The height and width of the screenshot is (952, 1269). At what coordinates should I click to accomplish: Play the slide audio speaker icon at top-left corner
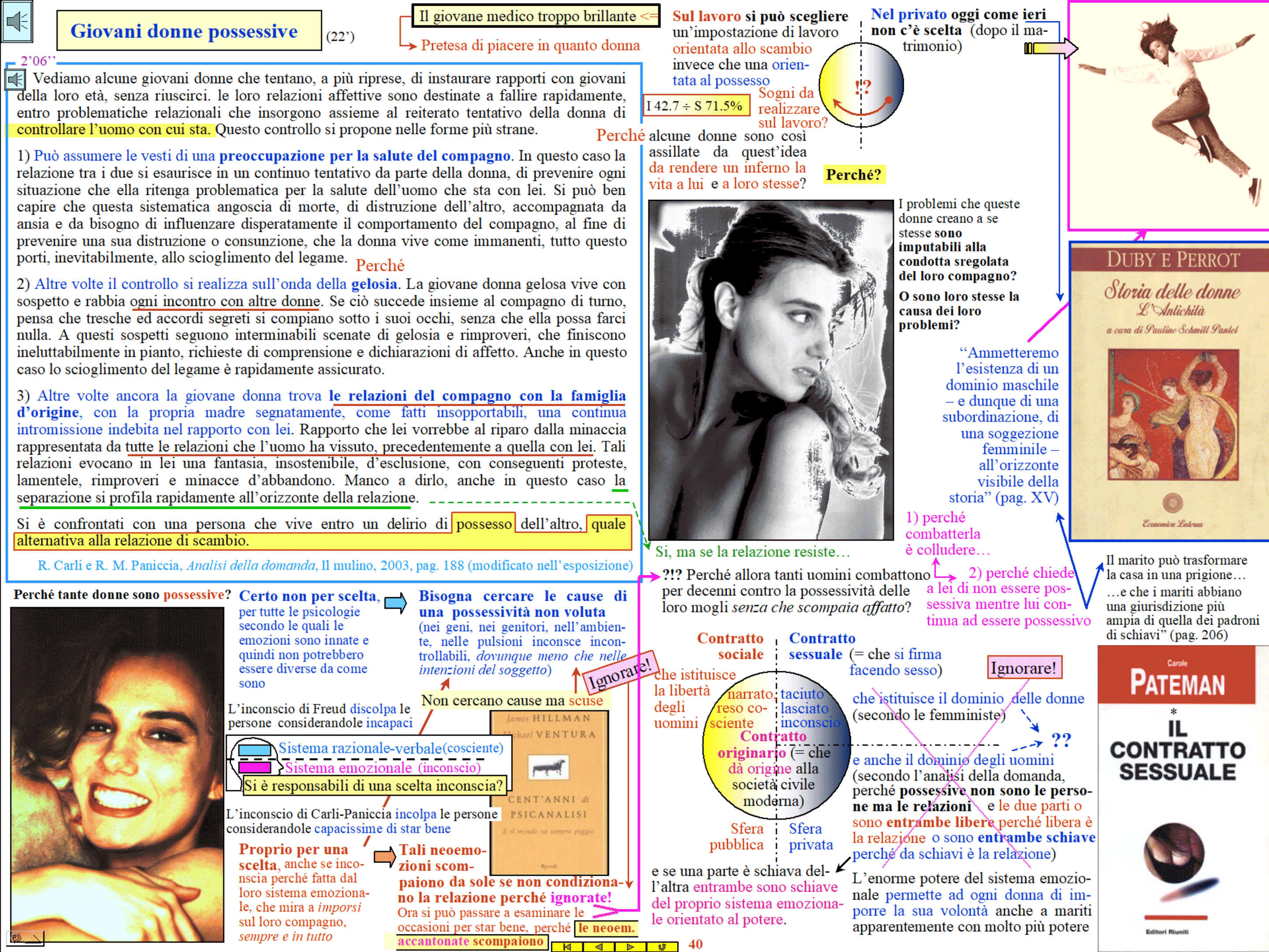click(x=17, y=21)
